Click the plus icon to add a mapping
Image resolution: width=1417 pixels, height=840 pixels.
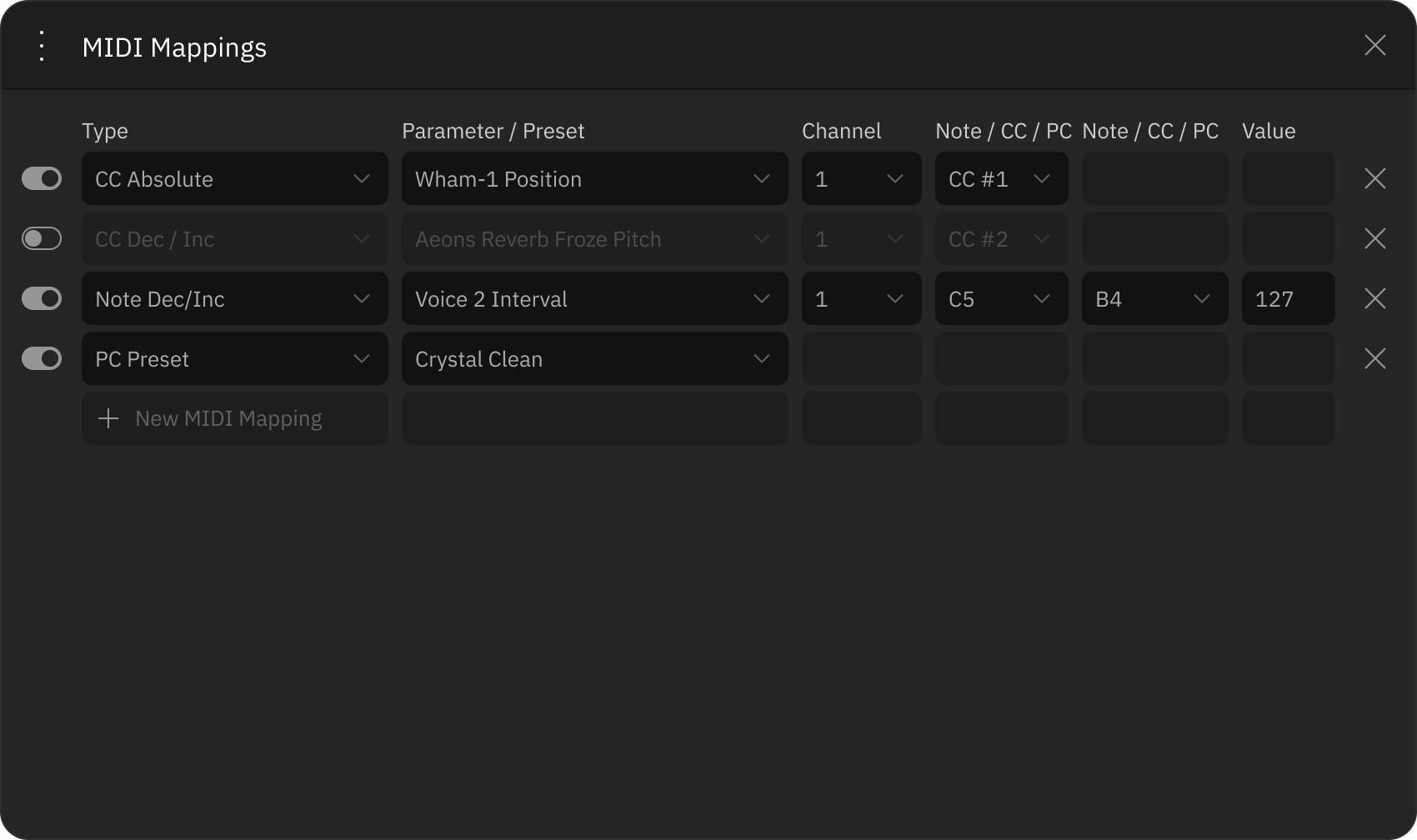pyautogui.click(x=108, y=418)
